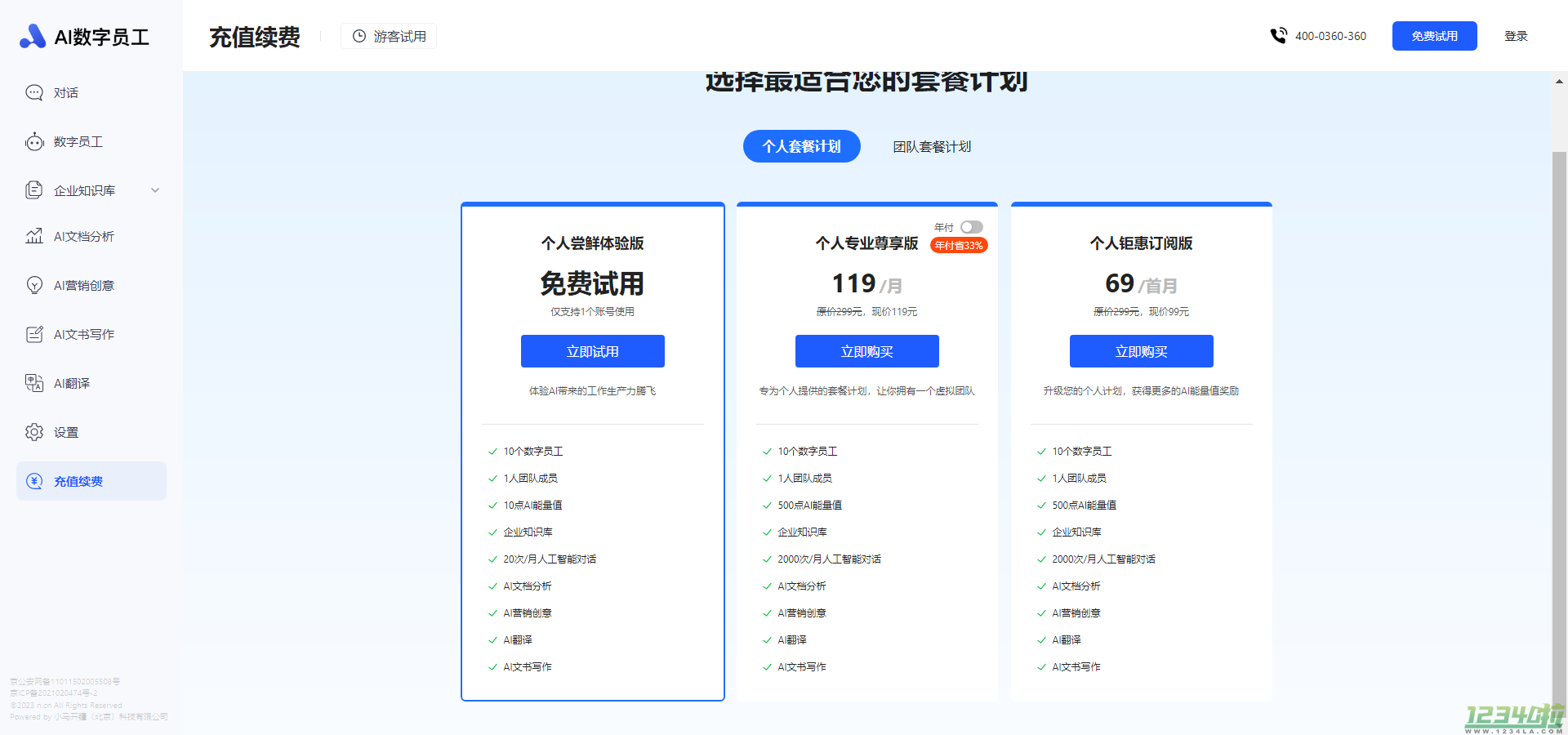This screenshot has width=1568, height=735.
Task: Open the AI翻译 translate icon
Action: click(34, 383)
